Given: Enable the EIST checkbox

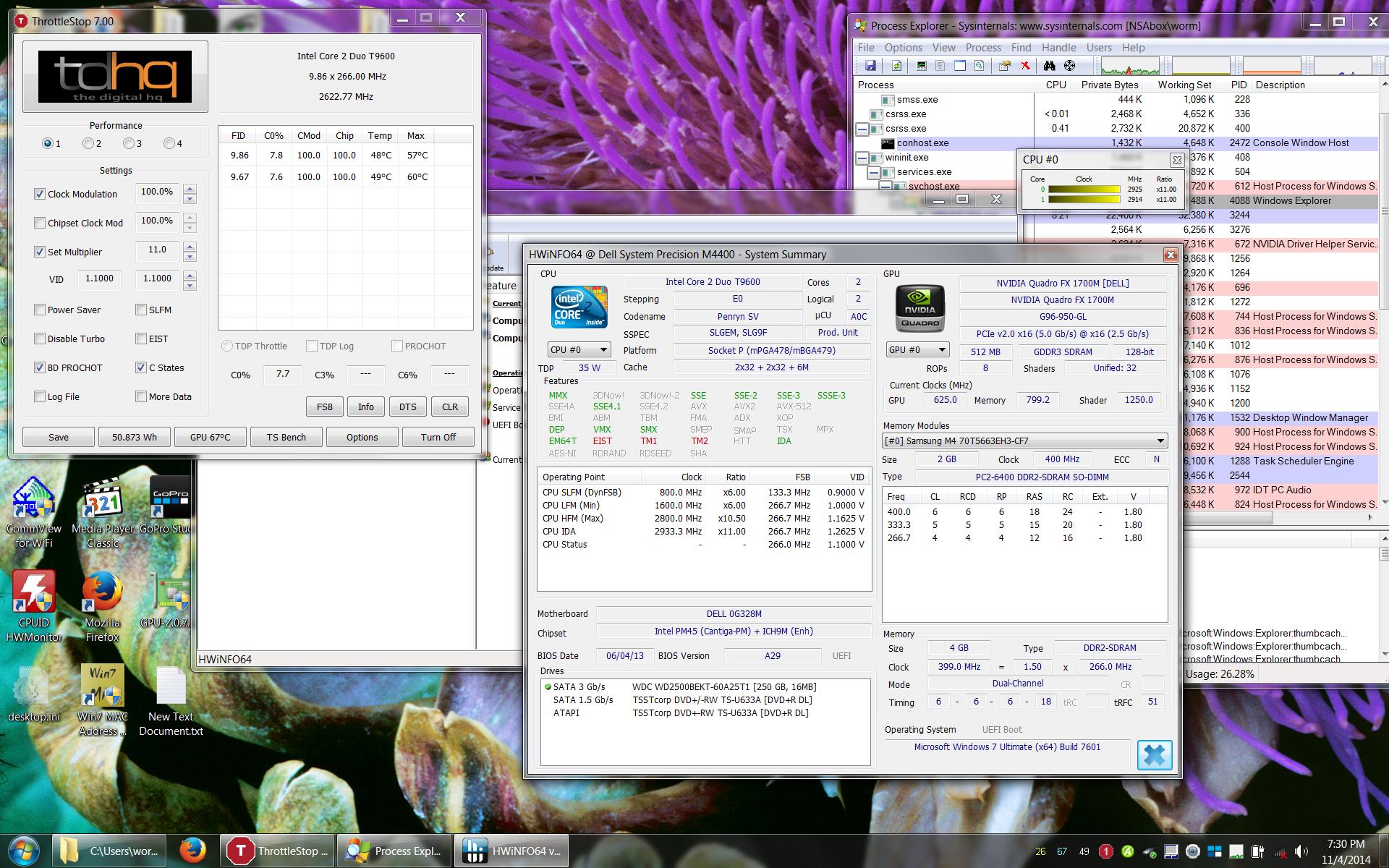Looking at the screenshot, I should [x=141, y=339].
